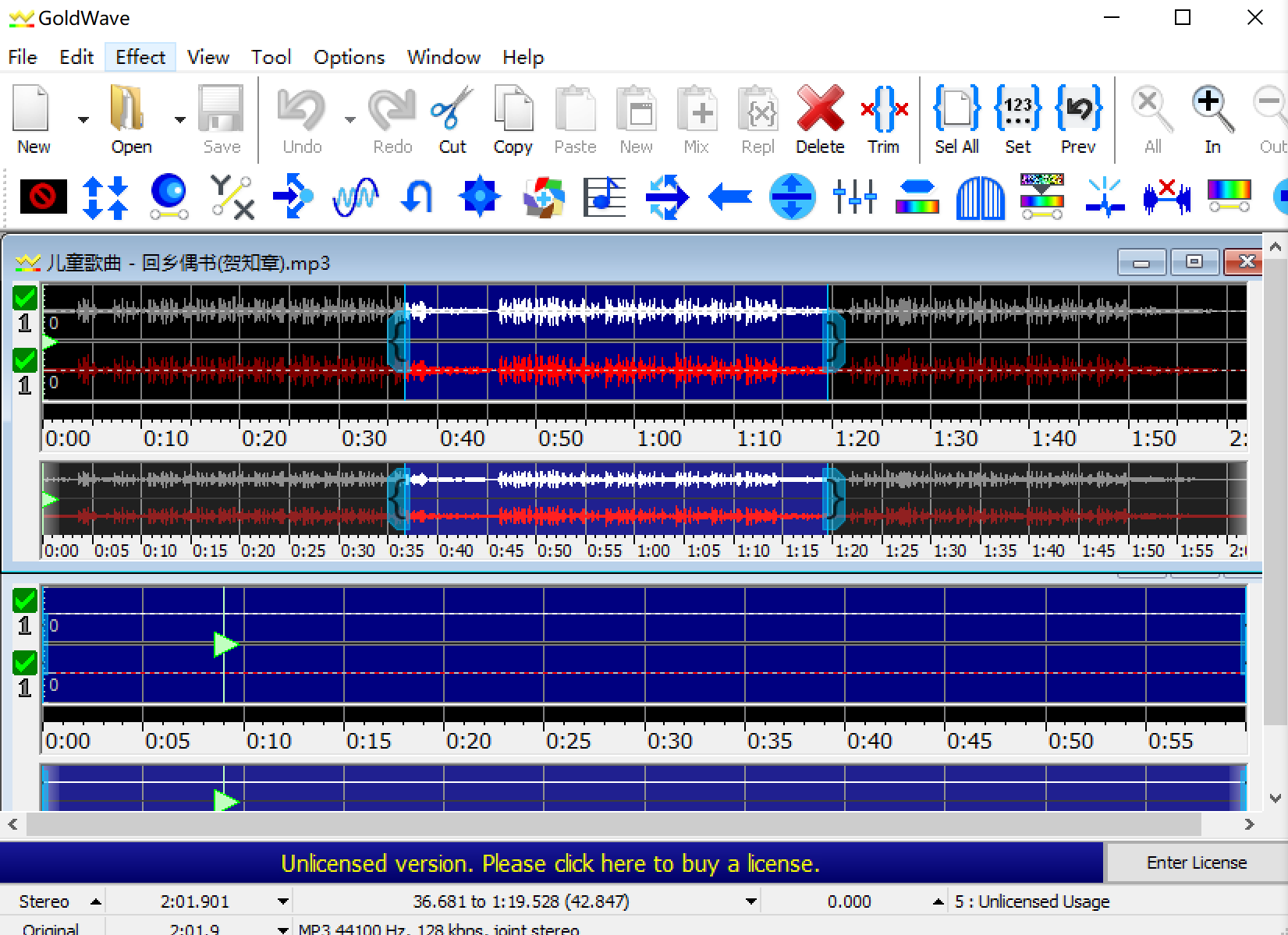Open the equalizer sliders effect icon

[854, 196]
